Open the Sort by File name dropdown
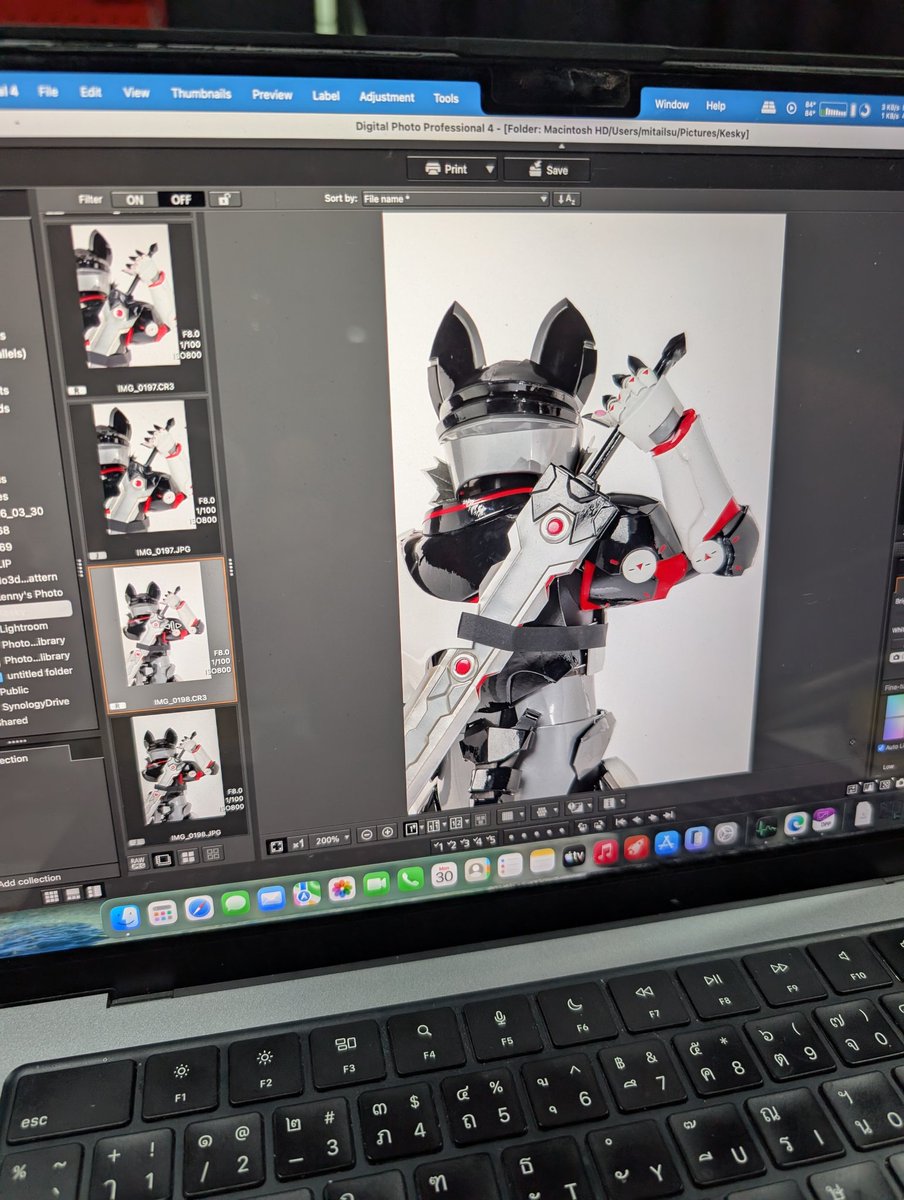 (x=455, y=199)
